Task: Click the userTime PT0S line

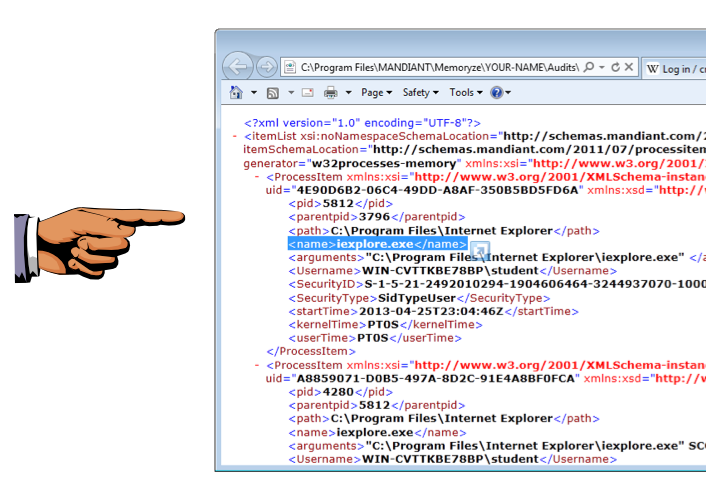Action: (x=375, y=338)
